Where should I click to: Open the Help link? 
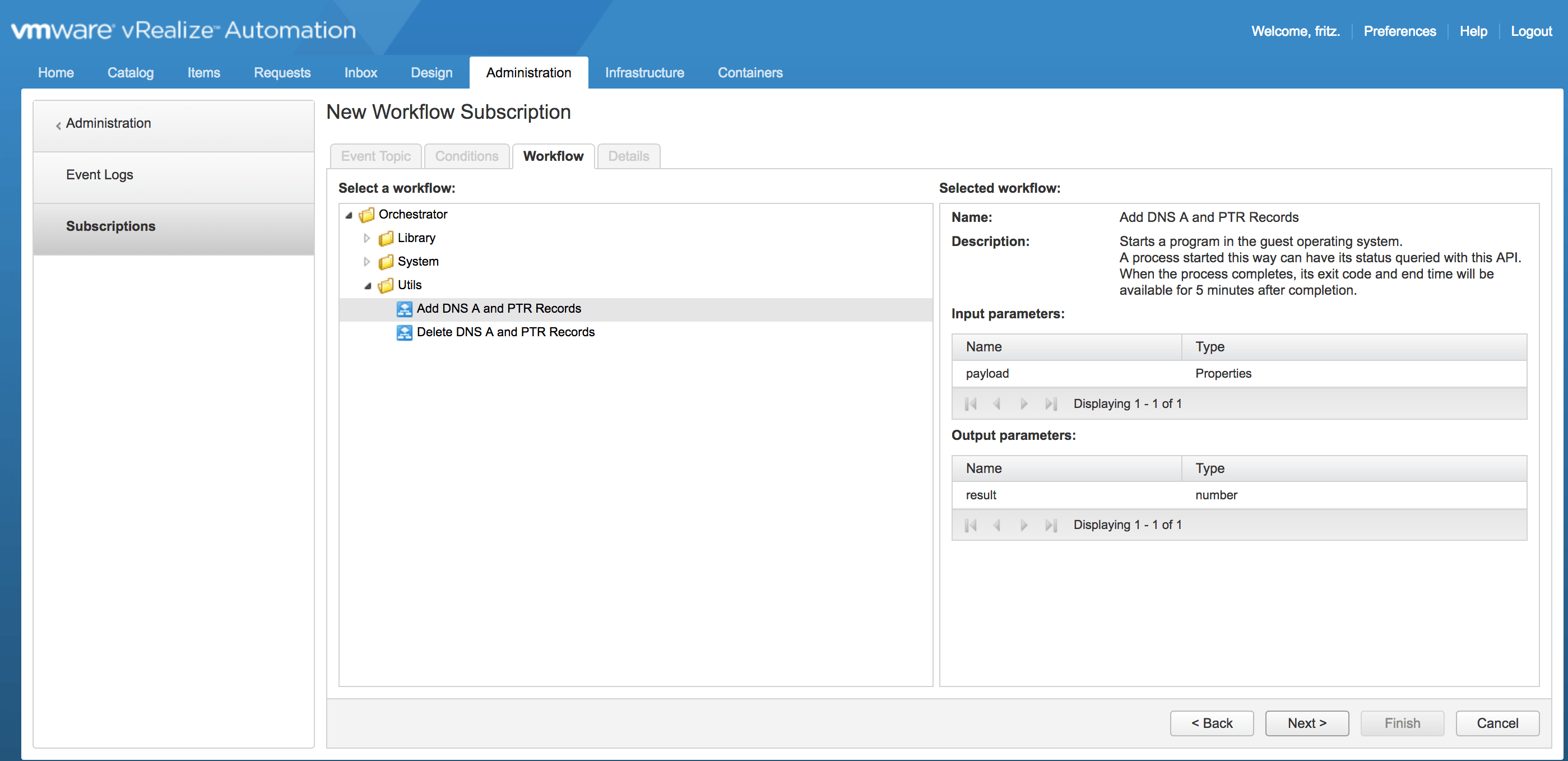click(1473, 31)
